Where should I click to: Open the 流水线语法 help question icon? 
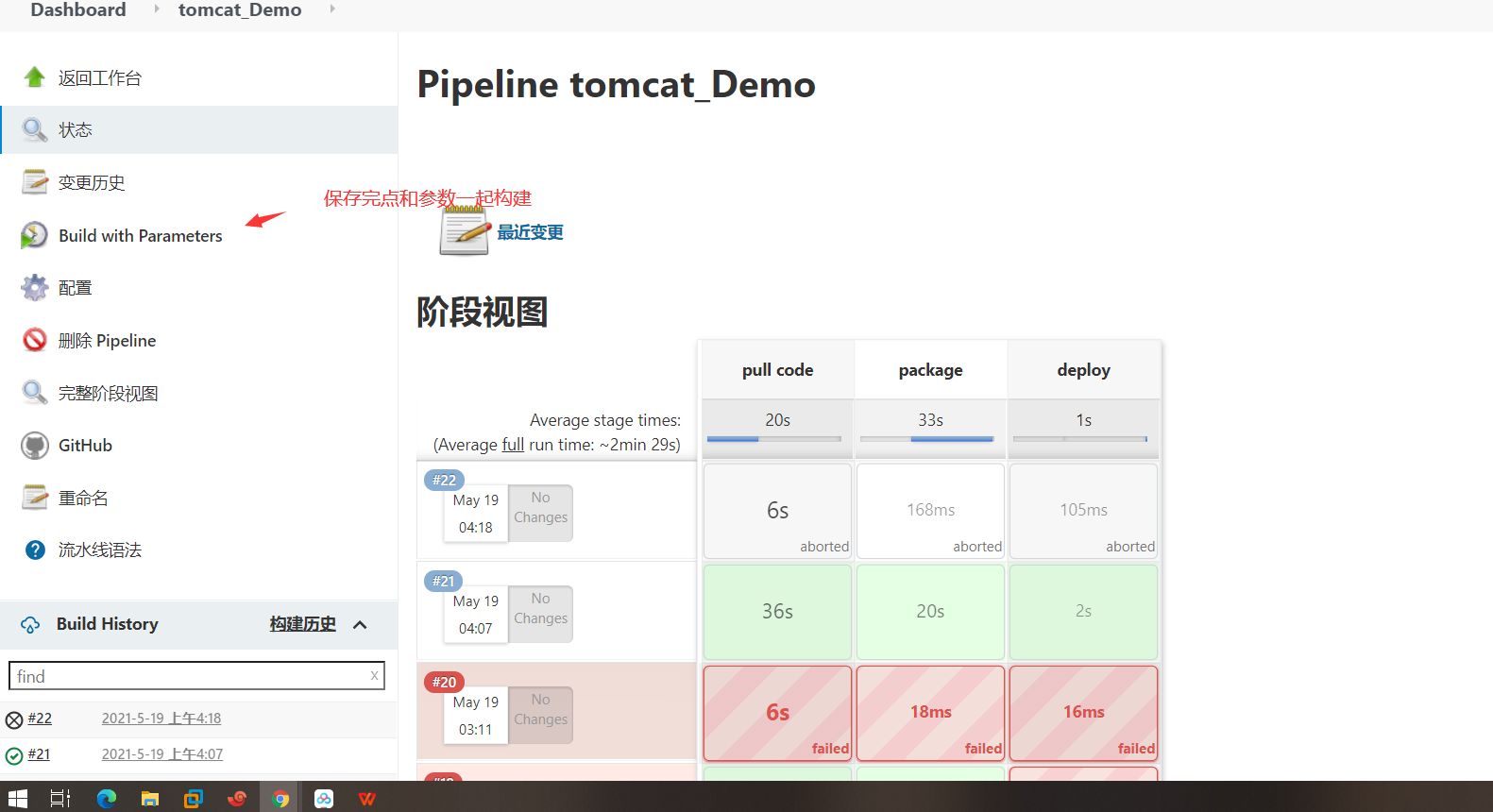35,550
